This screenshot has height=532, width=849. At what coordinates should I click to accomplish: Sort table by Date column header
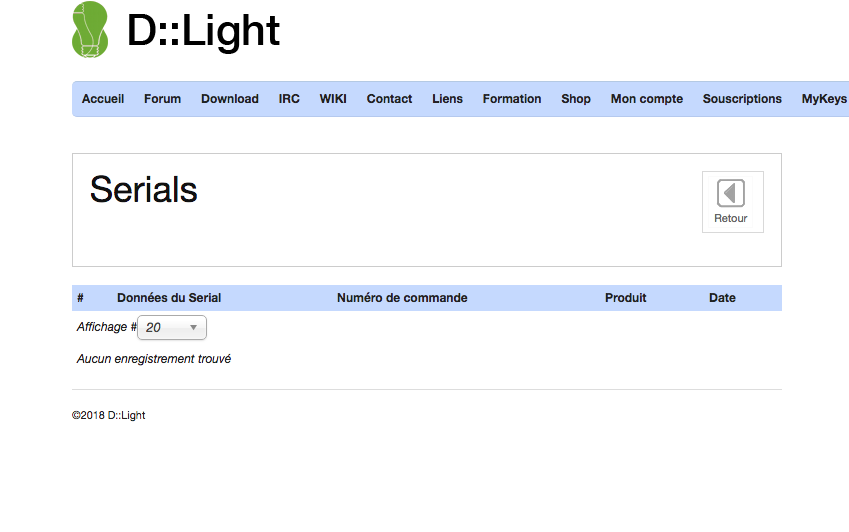tap(722, 298)
